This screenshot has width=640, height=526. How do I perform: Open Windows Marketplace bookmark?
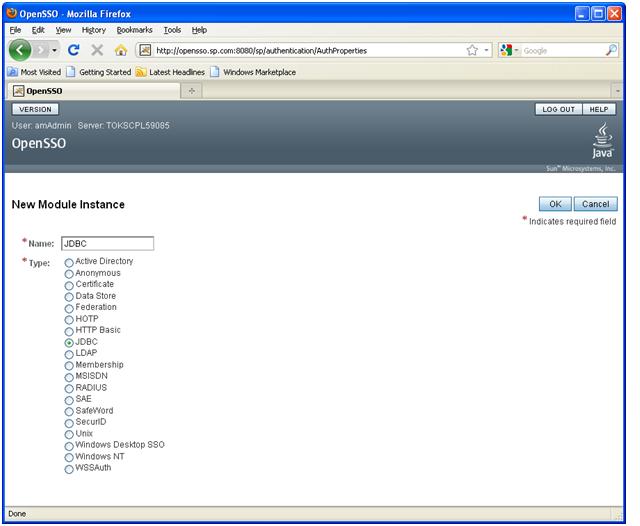253,72
